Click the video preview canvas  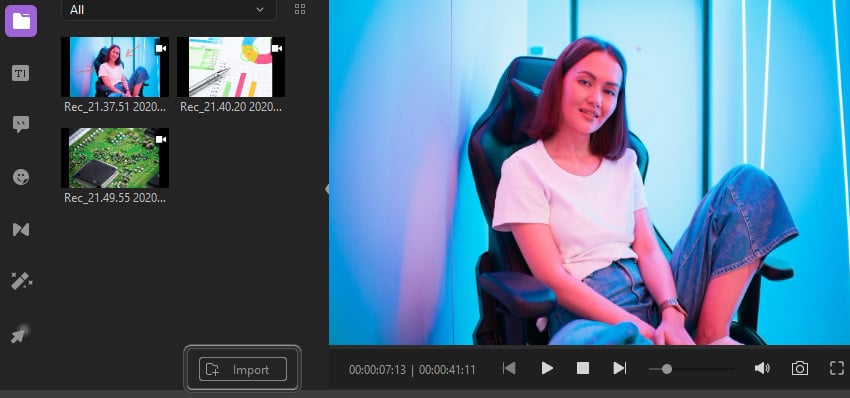pos(589,172)
